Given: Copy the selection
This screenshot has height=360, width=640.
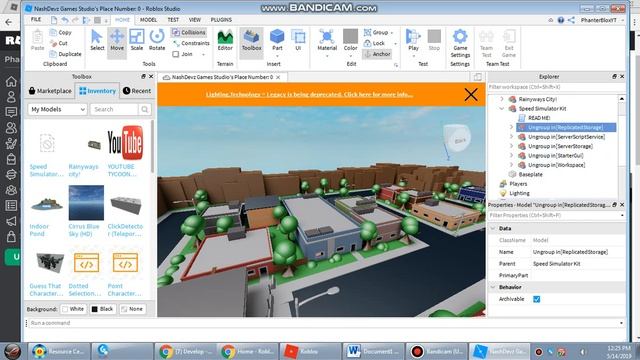Looking at the screenshot, I should pyautogui.click(x=60, y=32).
